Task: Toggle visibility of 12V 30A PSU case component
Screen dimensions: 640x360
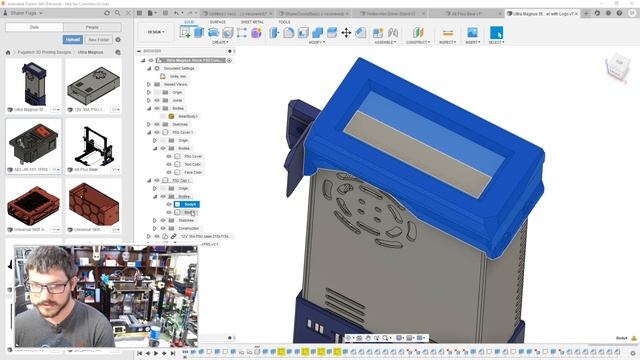Action: pos(157,236)
